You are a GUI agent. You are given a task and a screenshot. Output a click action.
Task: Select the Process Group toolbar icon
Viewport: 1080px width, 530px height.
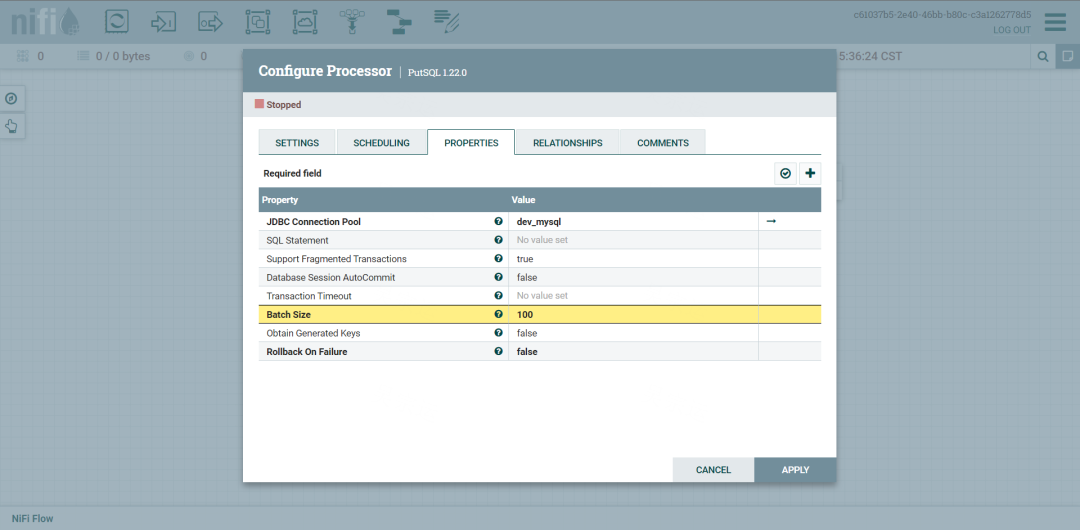258,22
